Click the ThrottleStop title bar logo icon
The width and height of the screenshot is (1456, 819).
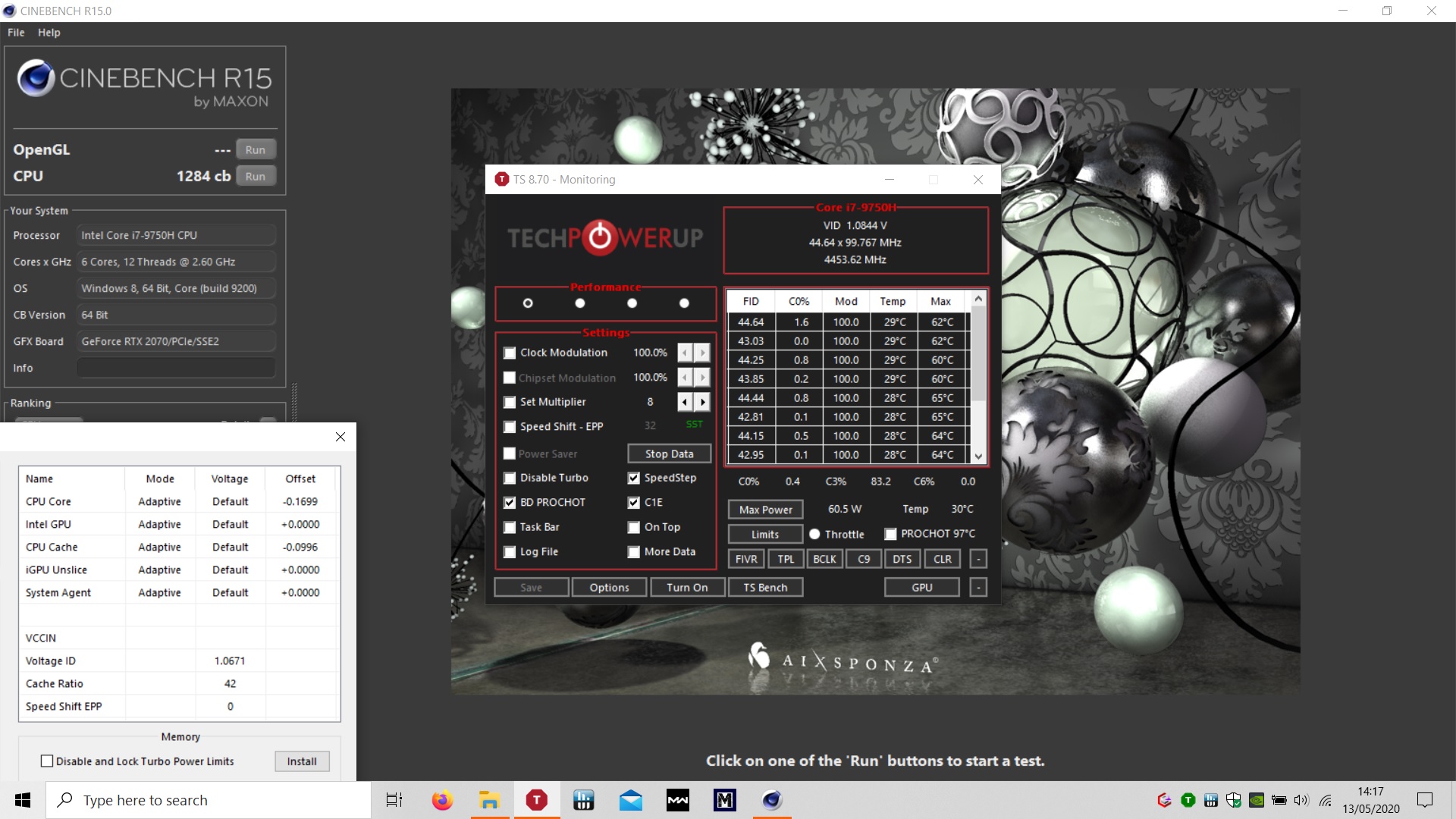[501, 180]
